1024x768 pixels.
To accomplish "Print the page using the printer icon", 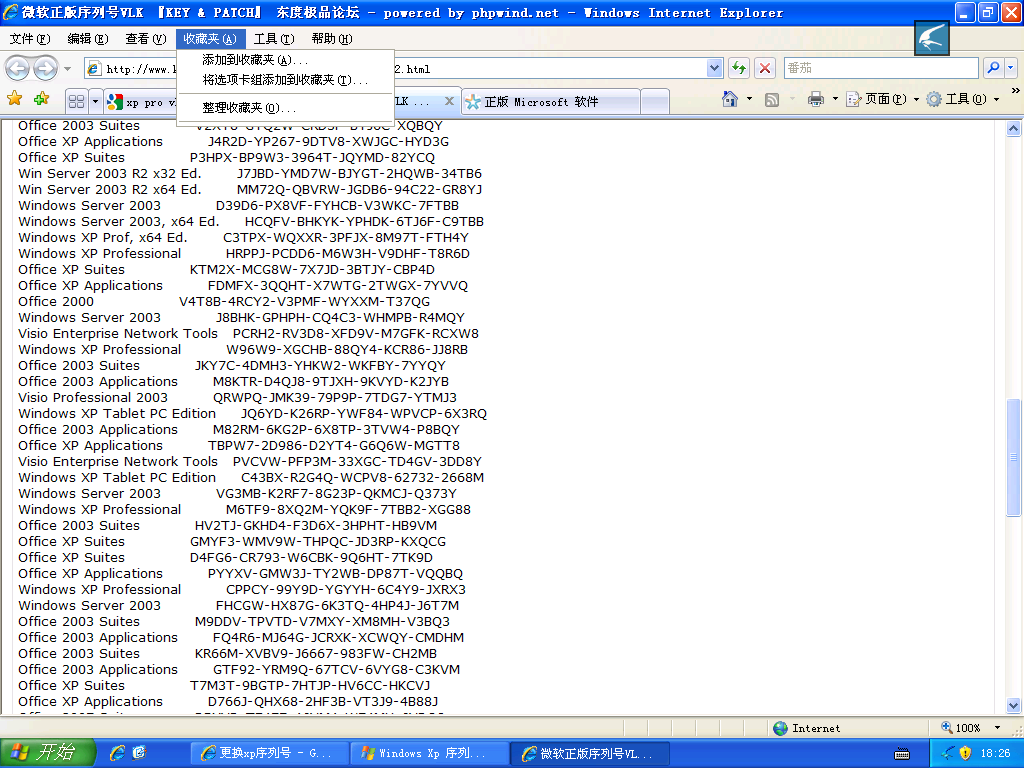I will [x=816, y=99].
